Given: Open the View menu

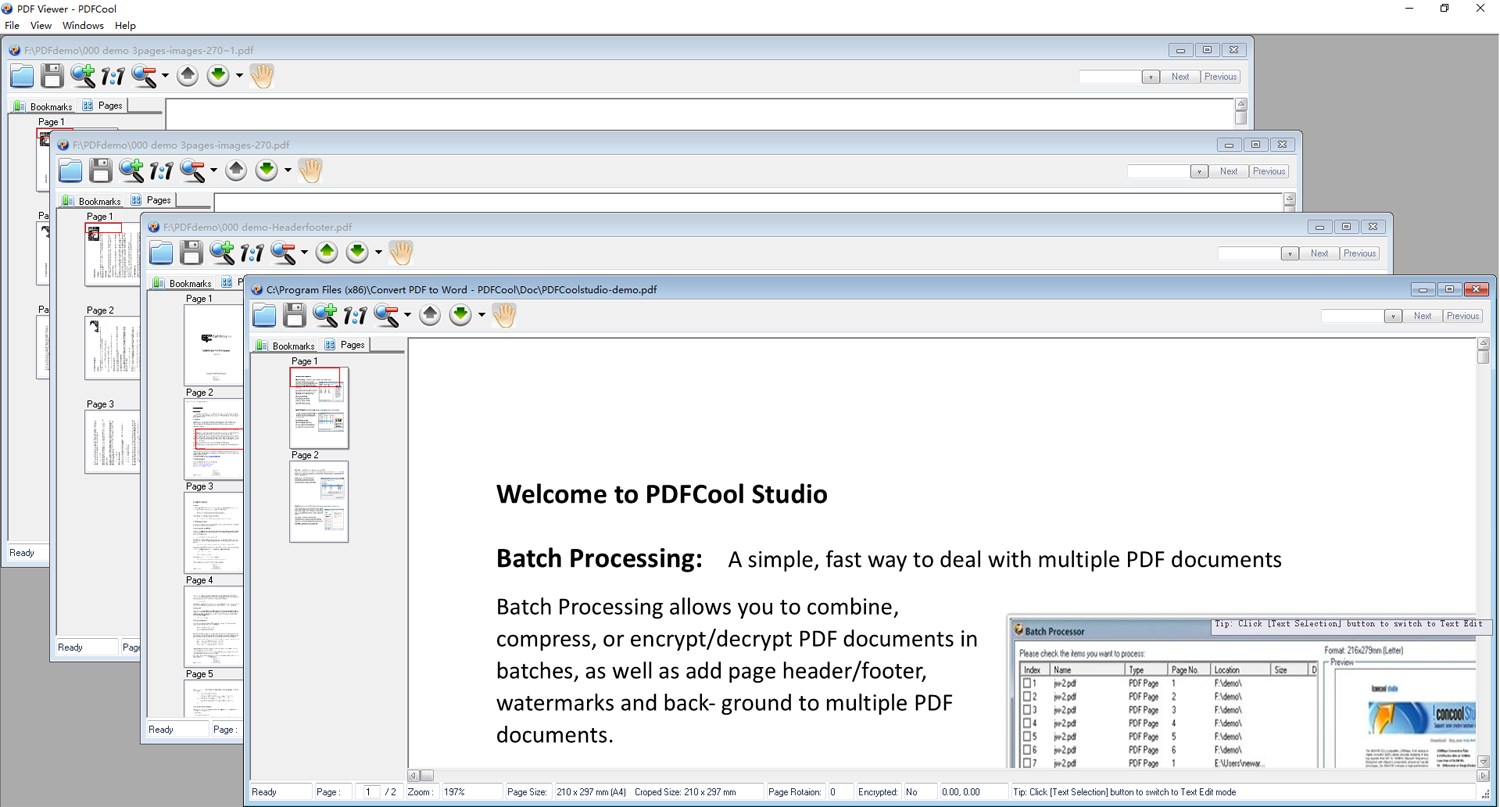Looking at the screenshot, I should pos(41,25).
